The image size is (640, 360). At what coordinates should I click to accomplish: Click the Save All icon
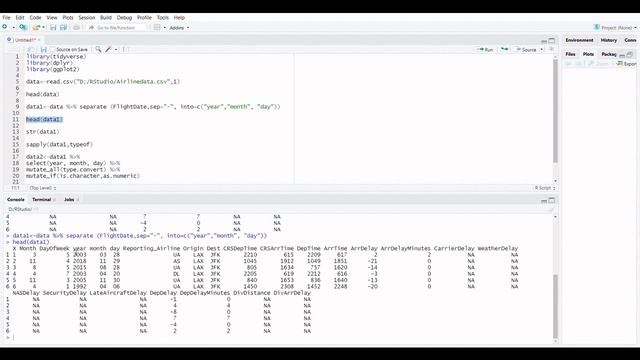[63, 27]
